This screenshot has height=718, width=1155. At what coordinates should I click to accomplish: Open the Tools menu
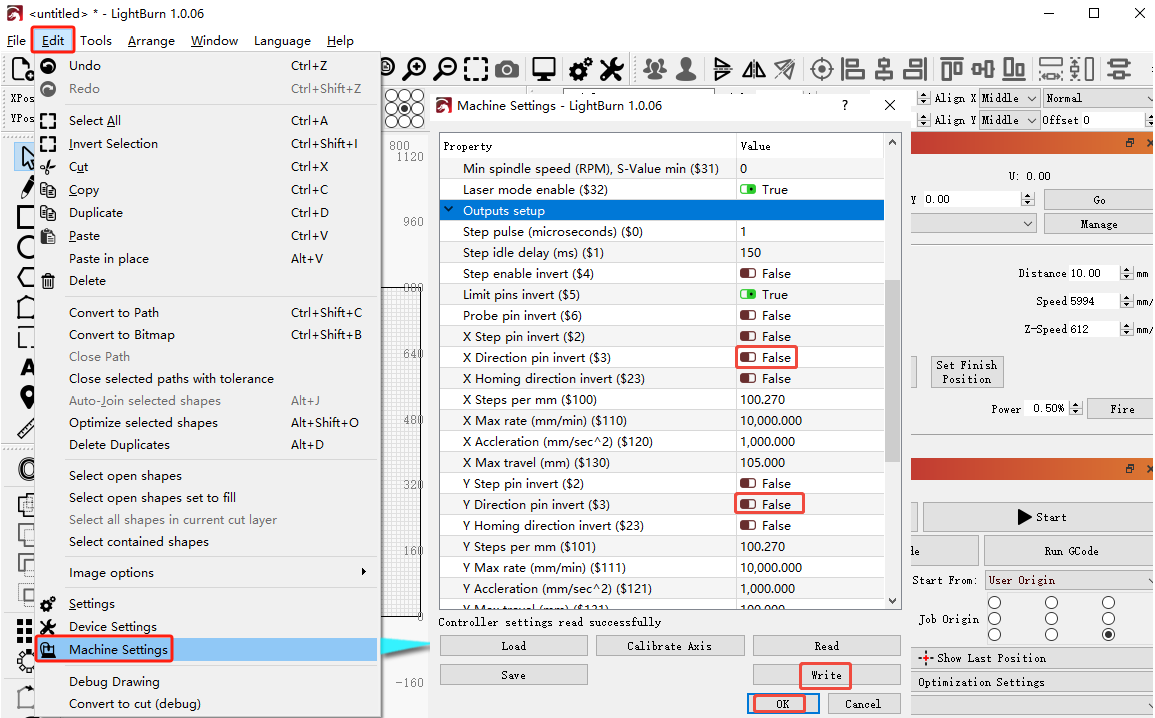coord(96,41)
